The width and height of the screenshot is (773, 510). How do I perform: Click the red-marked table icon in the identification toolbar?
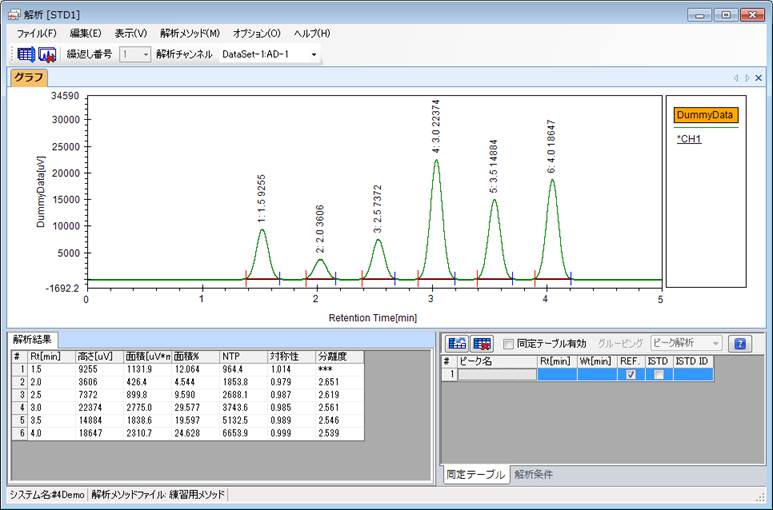[482, 344]
